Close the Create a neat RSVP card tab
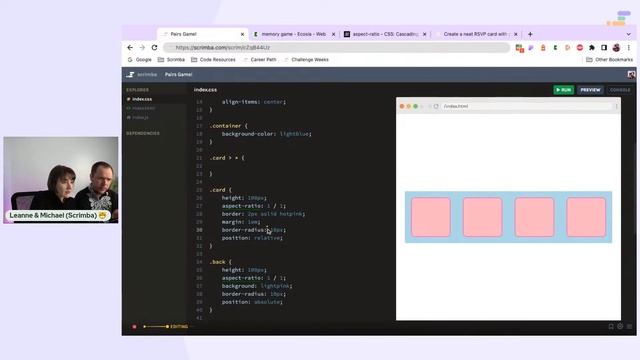The width and height of the screenshot is (640, 360). tap(516, 34)
